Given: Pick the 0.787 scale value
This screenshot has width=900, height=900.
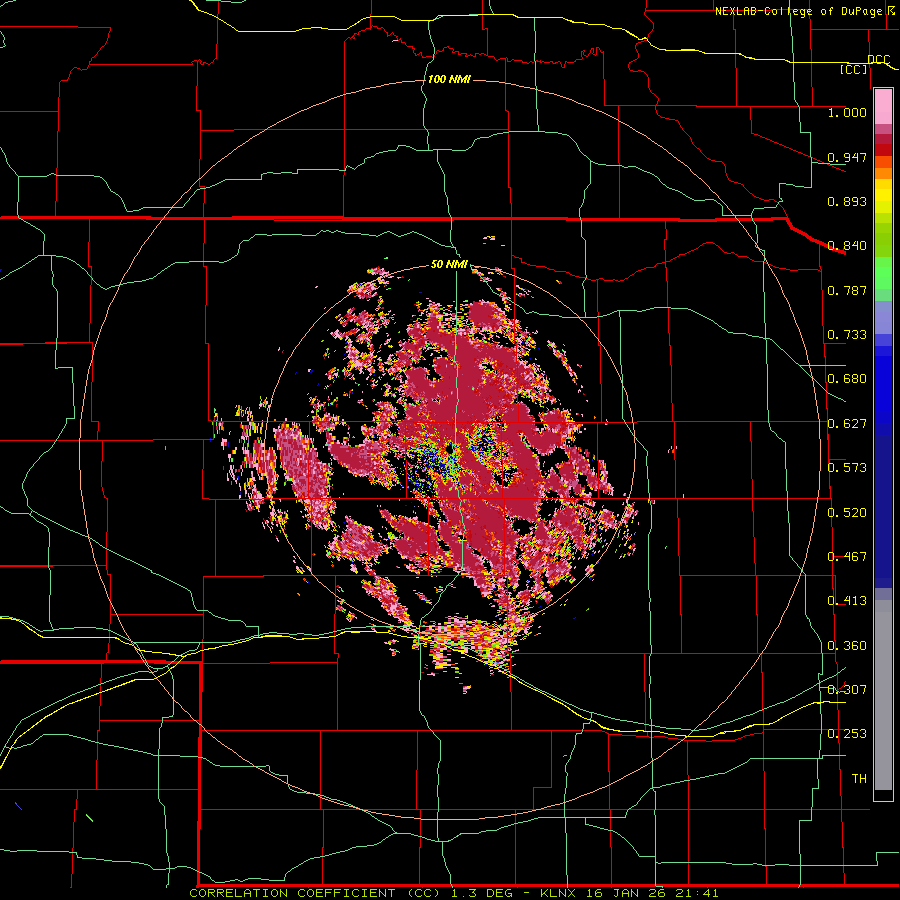Looking at the screenshot, I should click(847, 290).
